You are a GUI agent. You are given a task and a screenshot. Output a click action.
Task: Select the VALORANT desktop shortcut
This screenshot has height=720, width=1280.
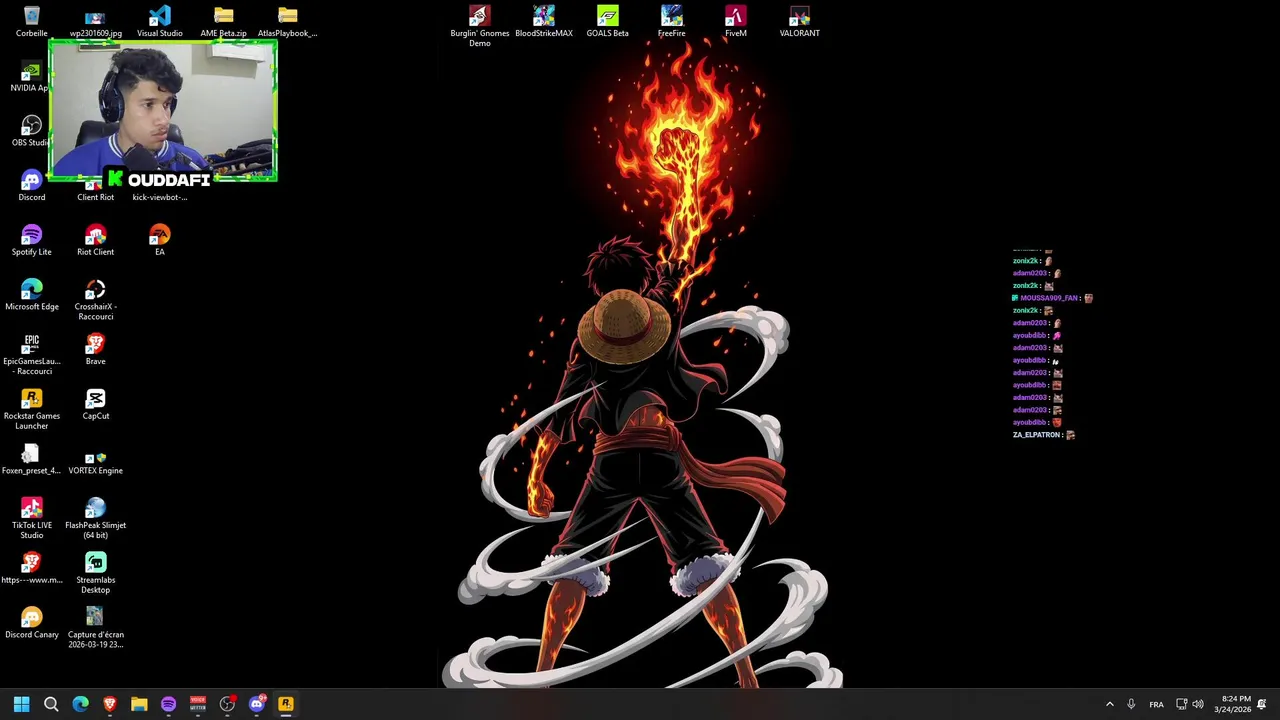tap(800, 22)
